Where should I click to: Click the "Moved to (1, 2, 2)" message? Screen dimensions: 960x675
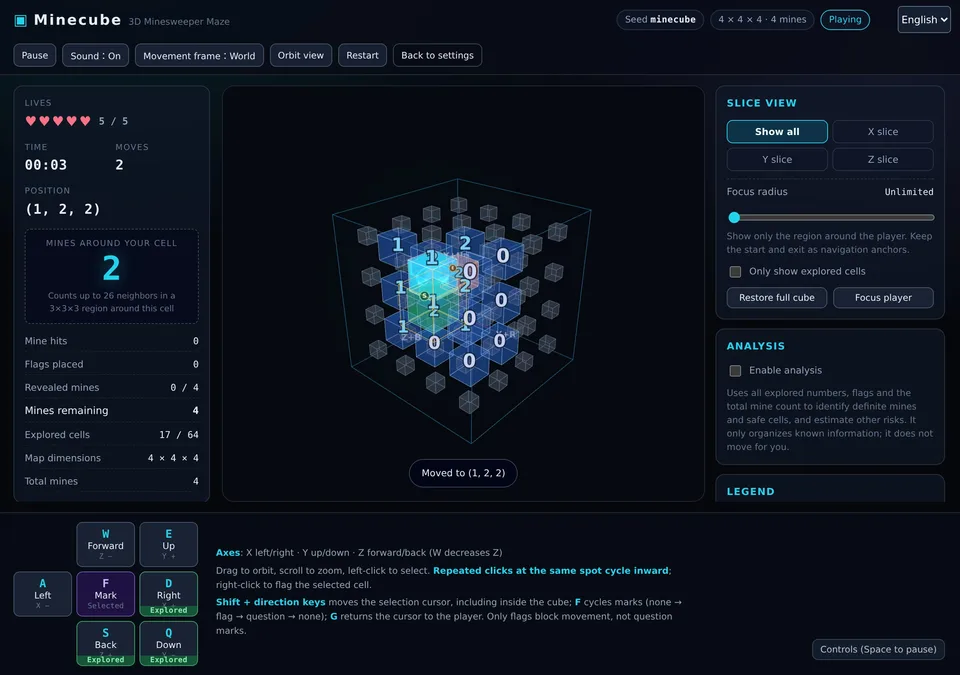click(x=463, y=473)
